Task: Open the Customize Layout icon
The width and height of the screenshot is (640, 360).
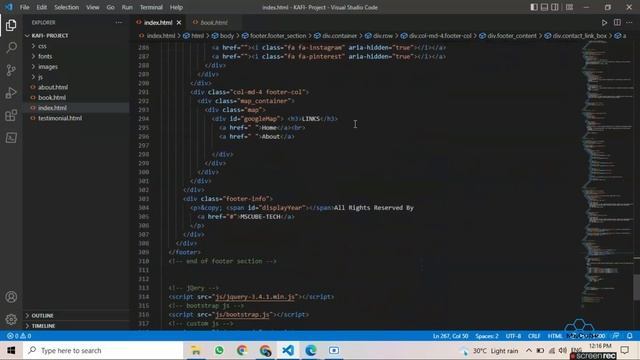Action: 569,7
